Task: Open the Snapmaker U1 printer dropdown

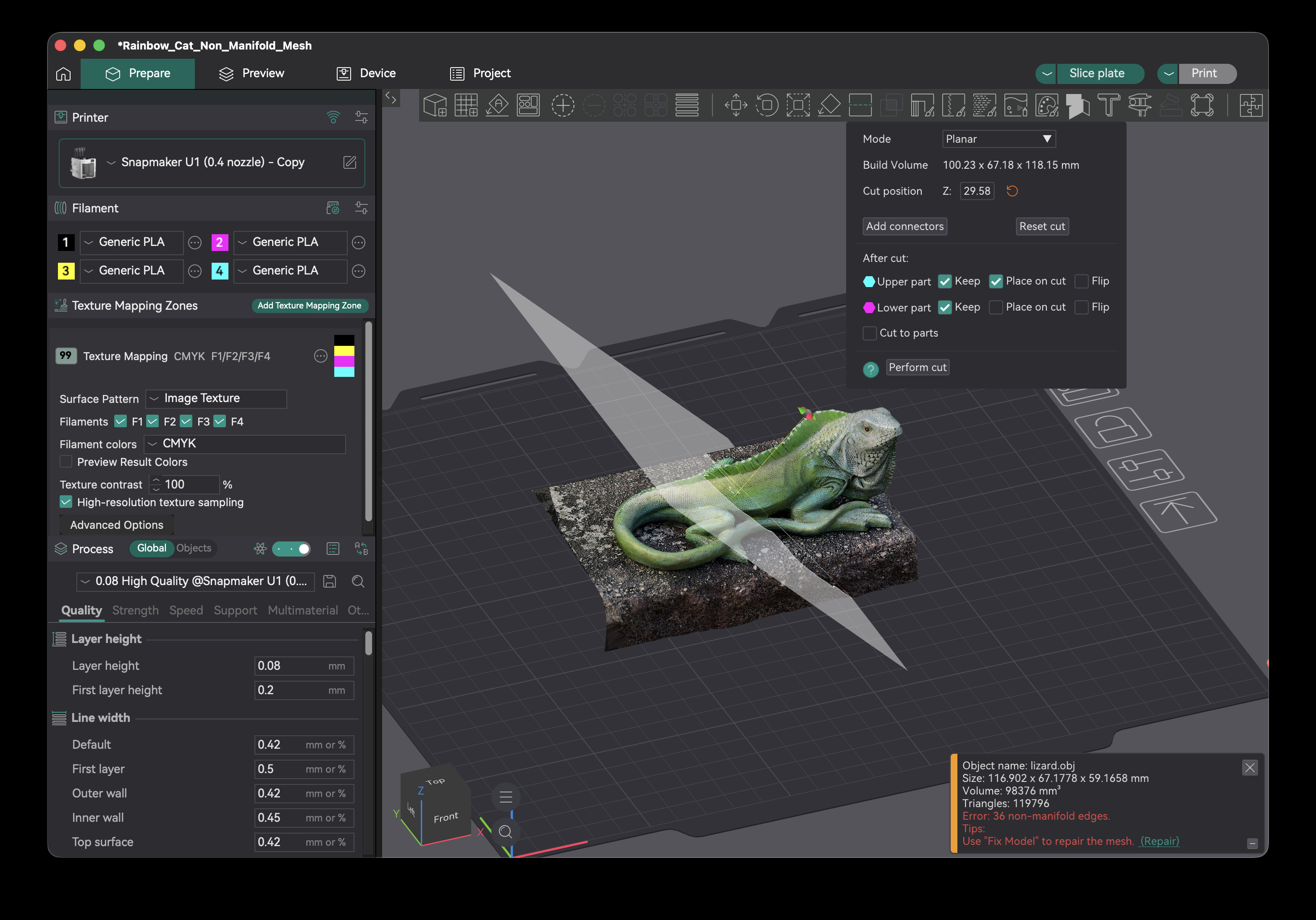Action: point(212,163)
